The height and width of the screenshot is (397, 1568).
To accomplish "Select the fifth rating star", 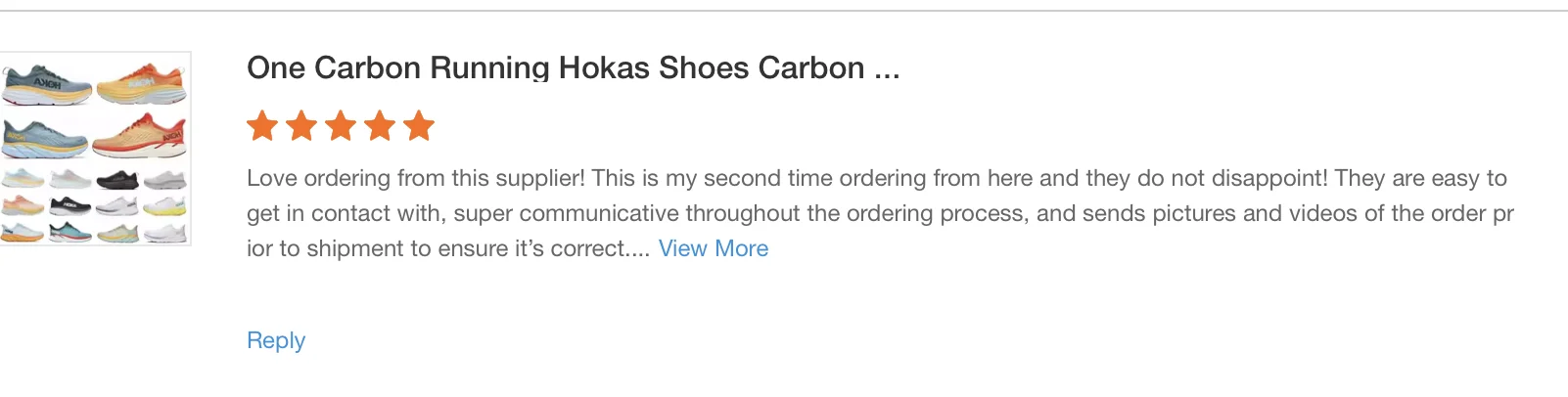I will 419,126.
